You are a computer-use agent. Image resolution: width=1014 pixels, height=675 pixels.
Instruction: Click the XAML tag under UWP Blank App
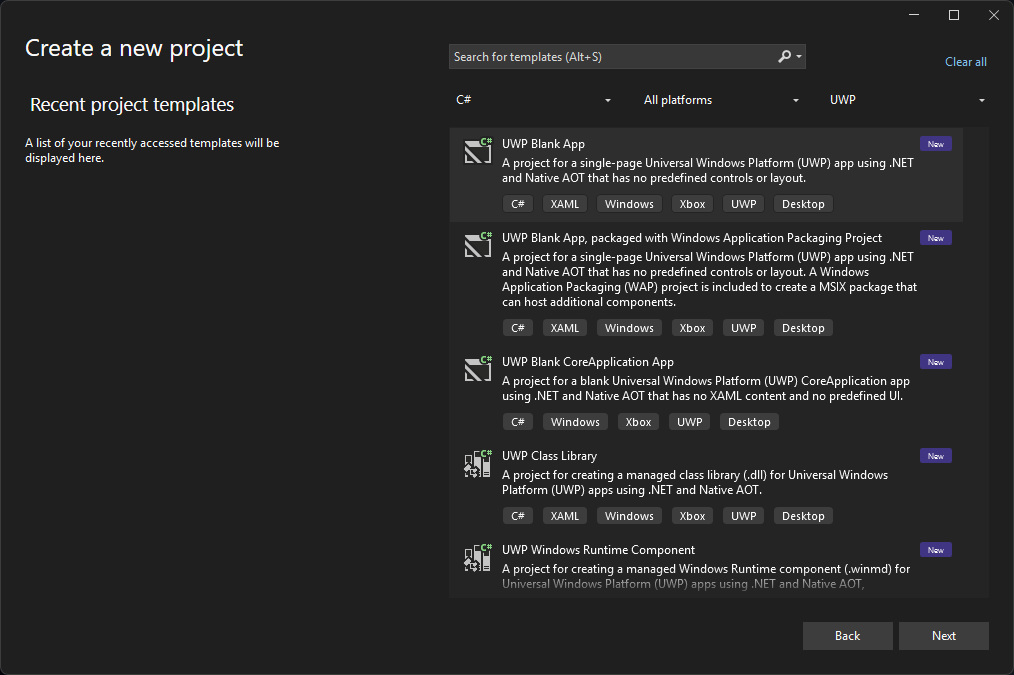pos(565,204)
